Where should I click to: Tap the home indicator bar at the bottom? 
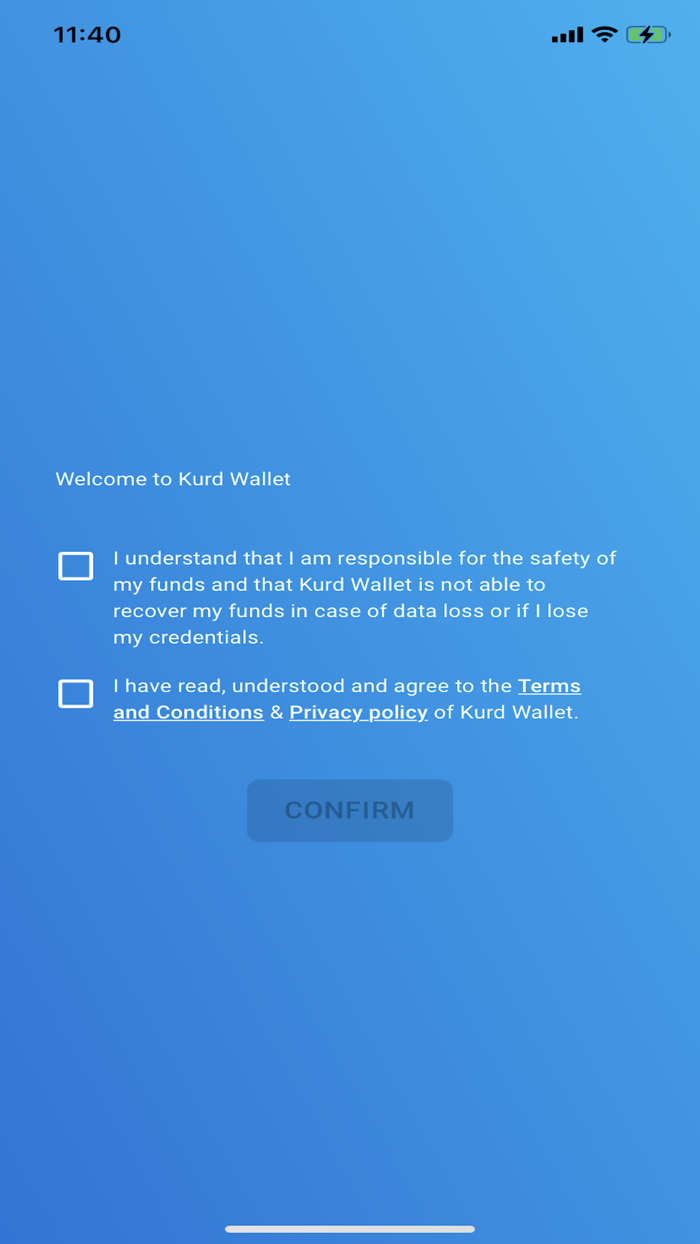pos(349,1227)
